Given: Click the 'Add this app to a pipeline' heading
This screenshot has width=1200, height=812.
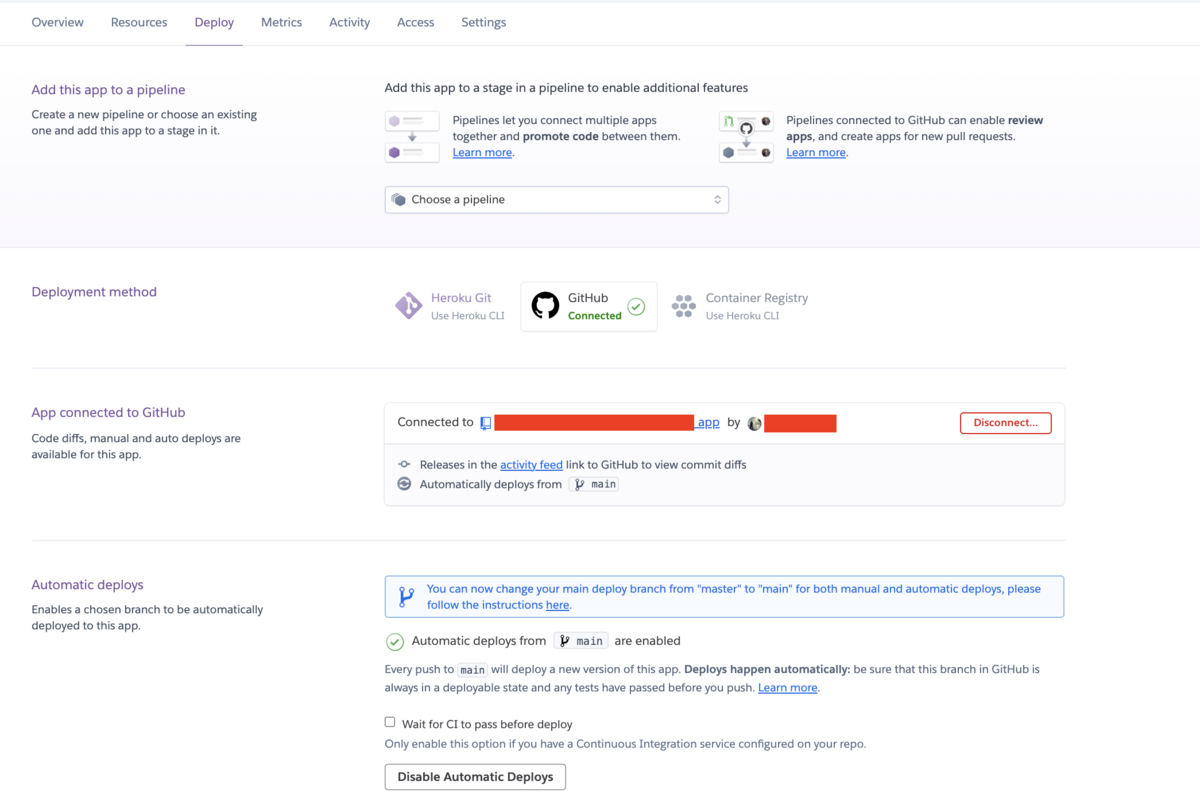Looking at the screenshot, I should tap(108, 90).
